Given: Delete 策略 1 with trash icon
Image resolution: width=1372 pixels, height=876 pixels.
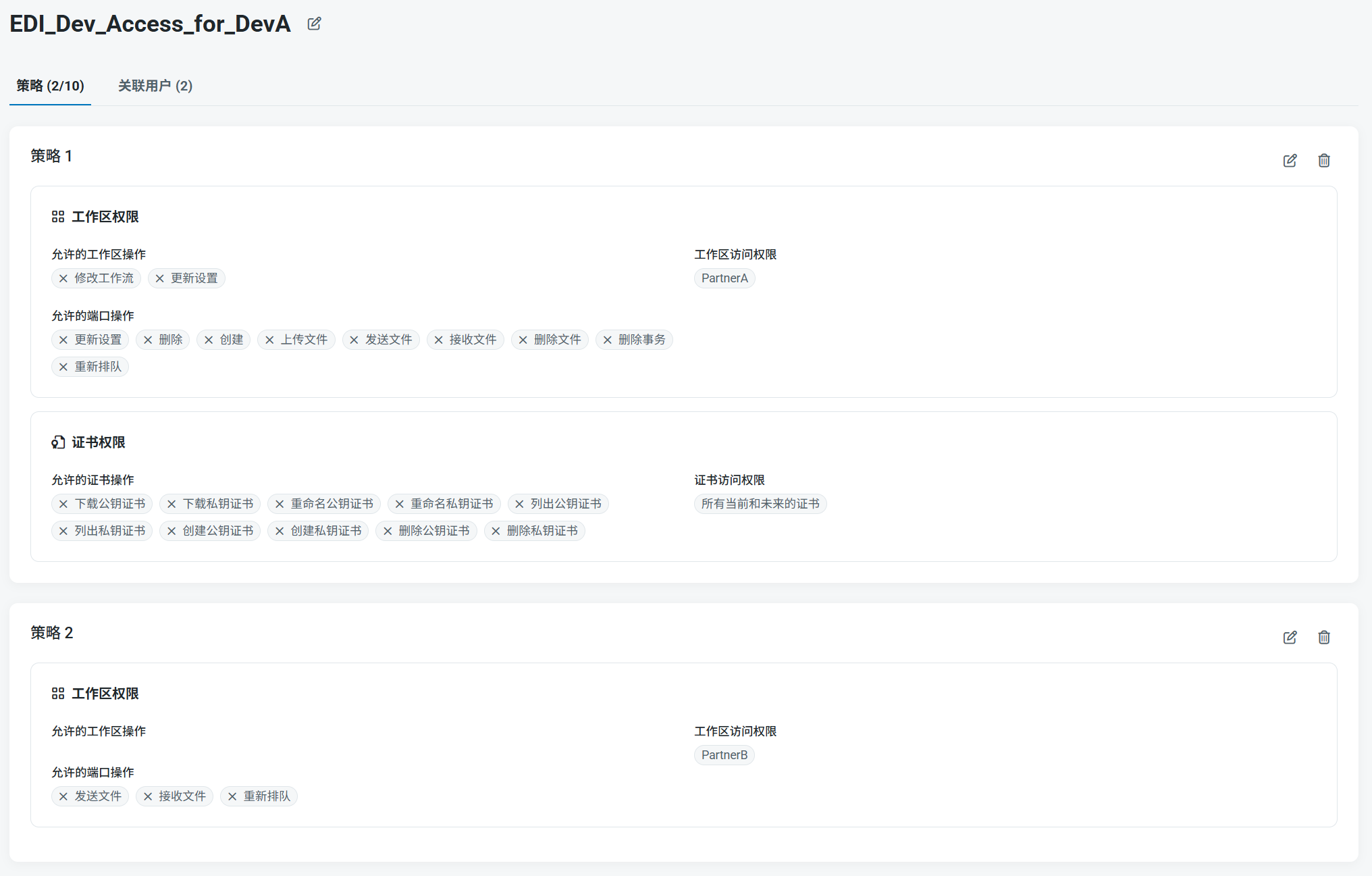Looking at the screenshot, I should tap(1323, 161).
